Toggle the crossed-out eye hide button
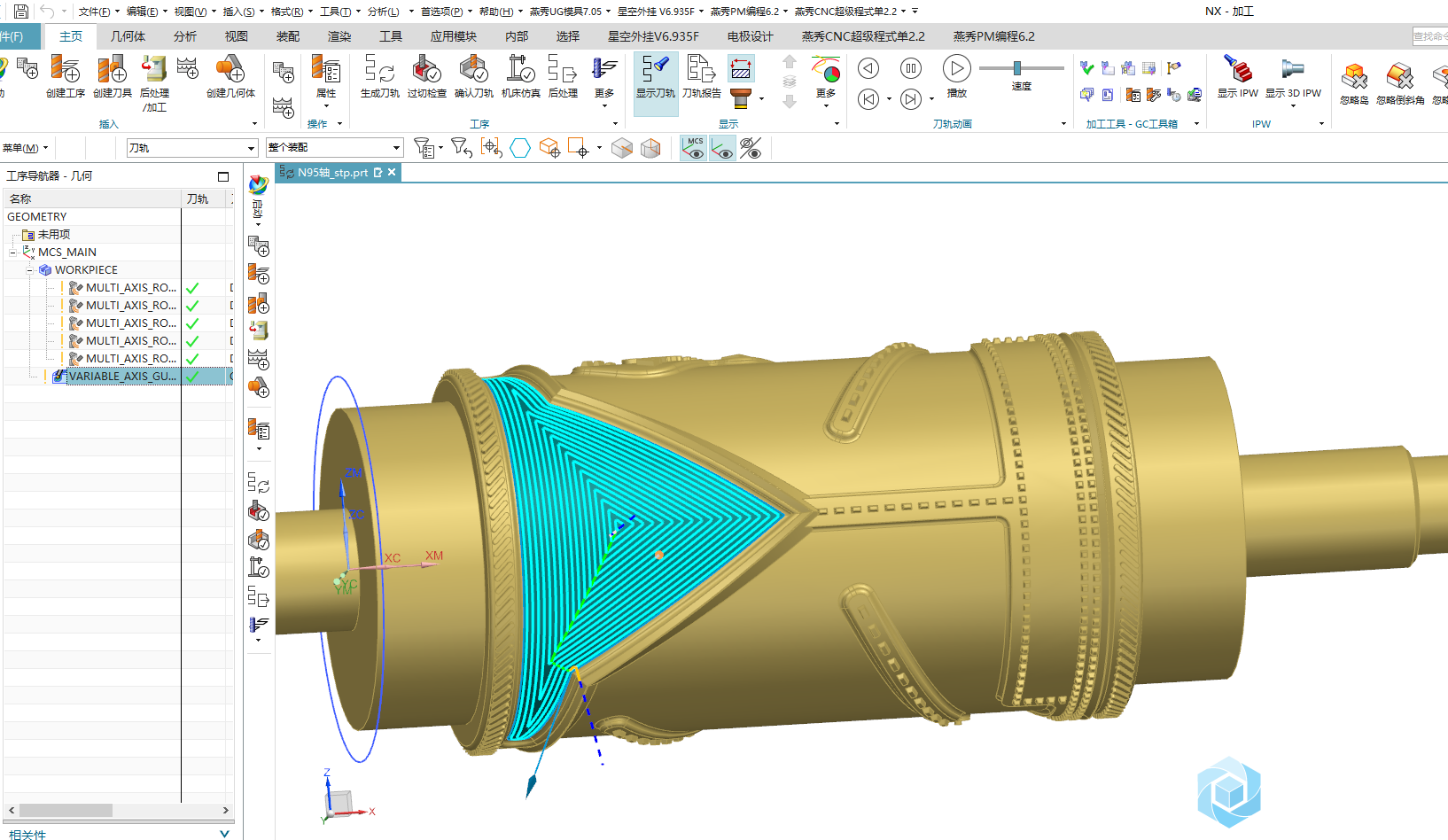This screenshot has width=1448, height=840. [751, 148]
